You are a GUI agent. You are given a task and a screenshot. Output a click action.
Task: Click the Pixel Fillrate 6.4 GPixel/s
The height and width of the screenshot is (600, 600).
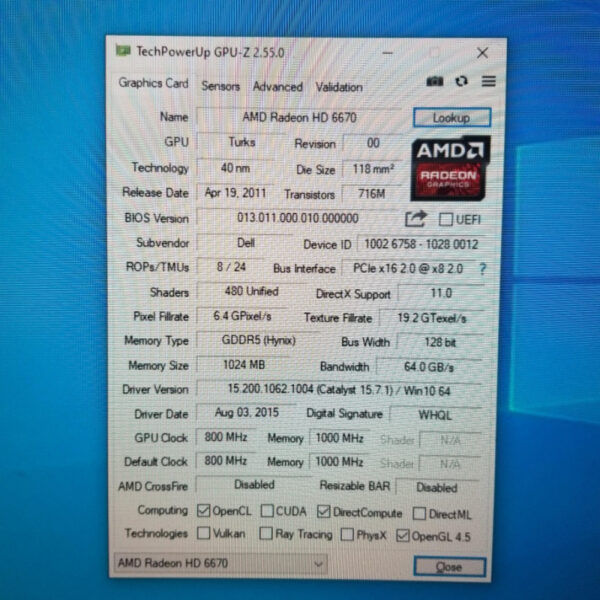[242, 316]
